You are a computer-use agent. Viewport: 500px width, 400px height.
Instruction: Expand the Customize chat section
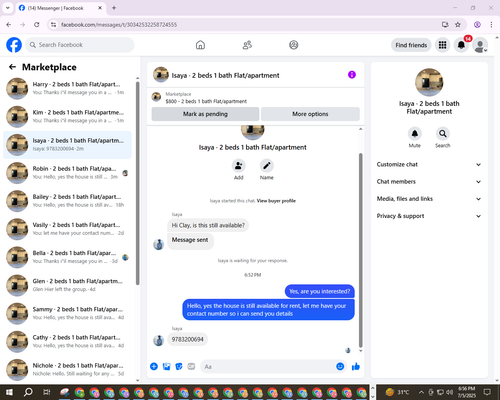pyautogui.click(x=429, y=164)
